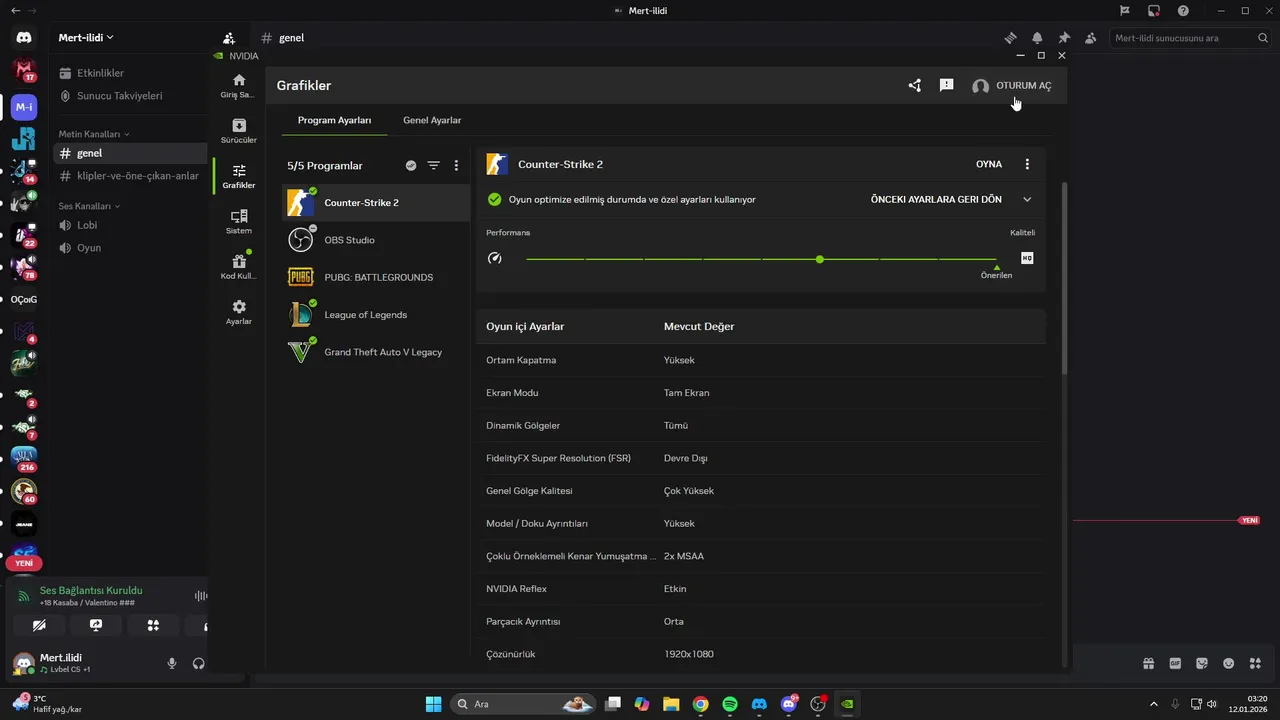Image resolution: width=1280 pixels, height=720 pixels.
Task: Open Discord direct messages home icon
Action: pos(24,38)
